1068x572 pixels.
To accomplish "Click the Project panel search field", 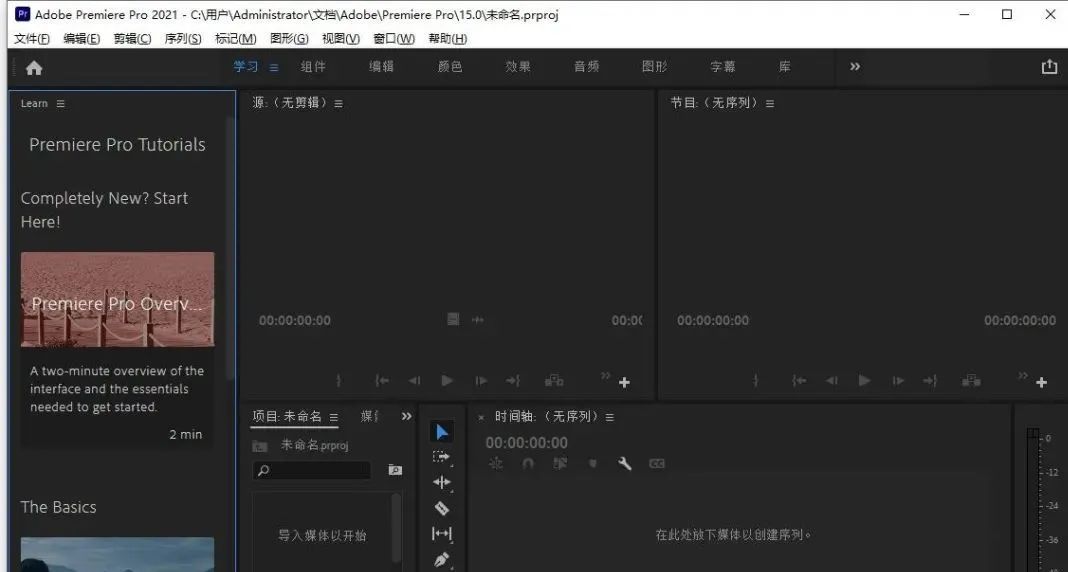I will click(x=311, y=470).
